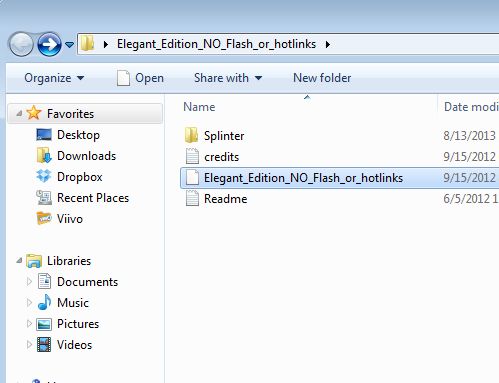This screenshot has width=499, height=383.
Task: Open the Share with dropdown
Action: point(228,78)
